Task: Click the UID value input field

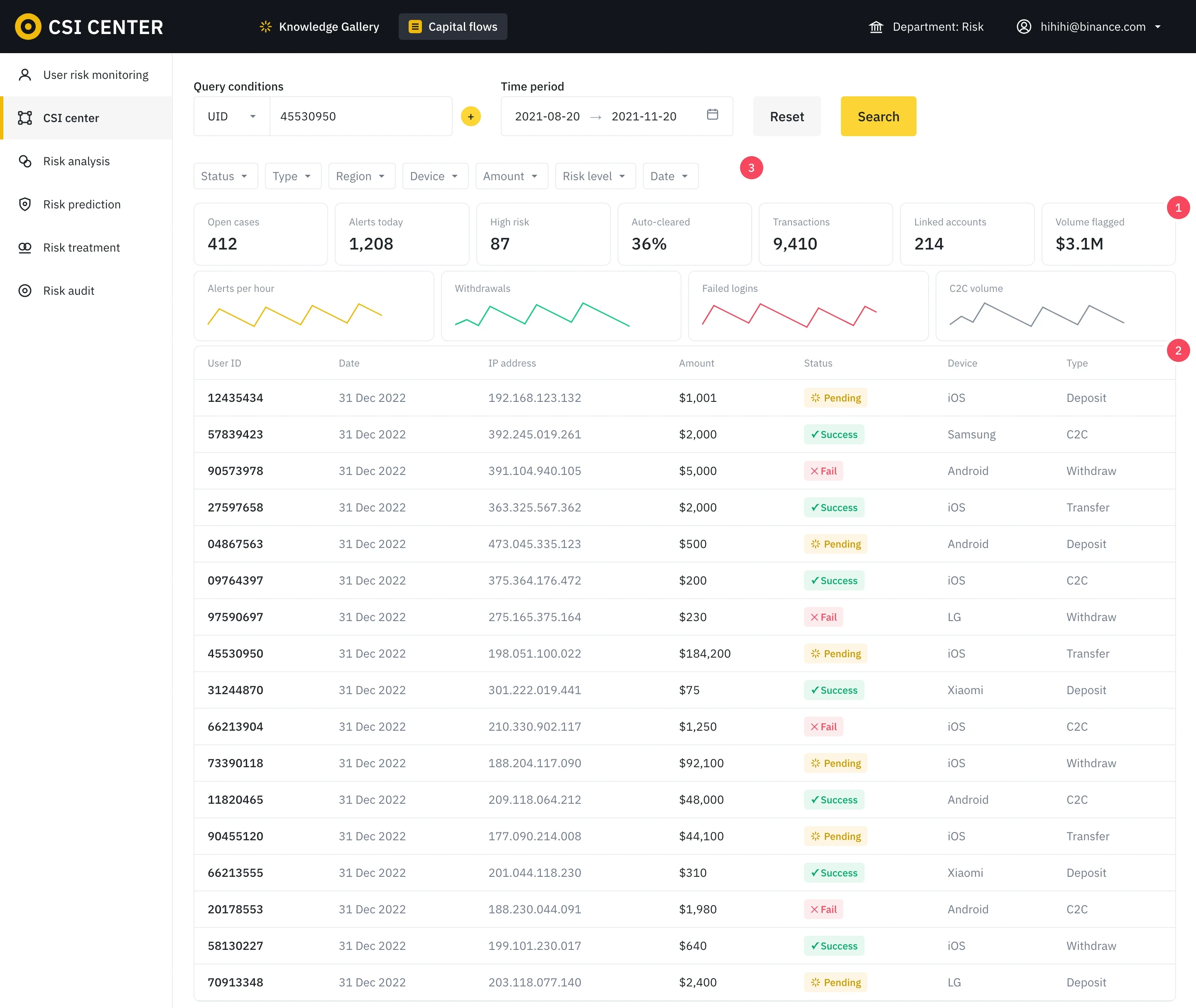Action: [361, 117]
